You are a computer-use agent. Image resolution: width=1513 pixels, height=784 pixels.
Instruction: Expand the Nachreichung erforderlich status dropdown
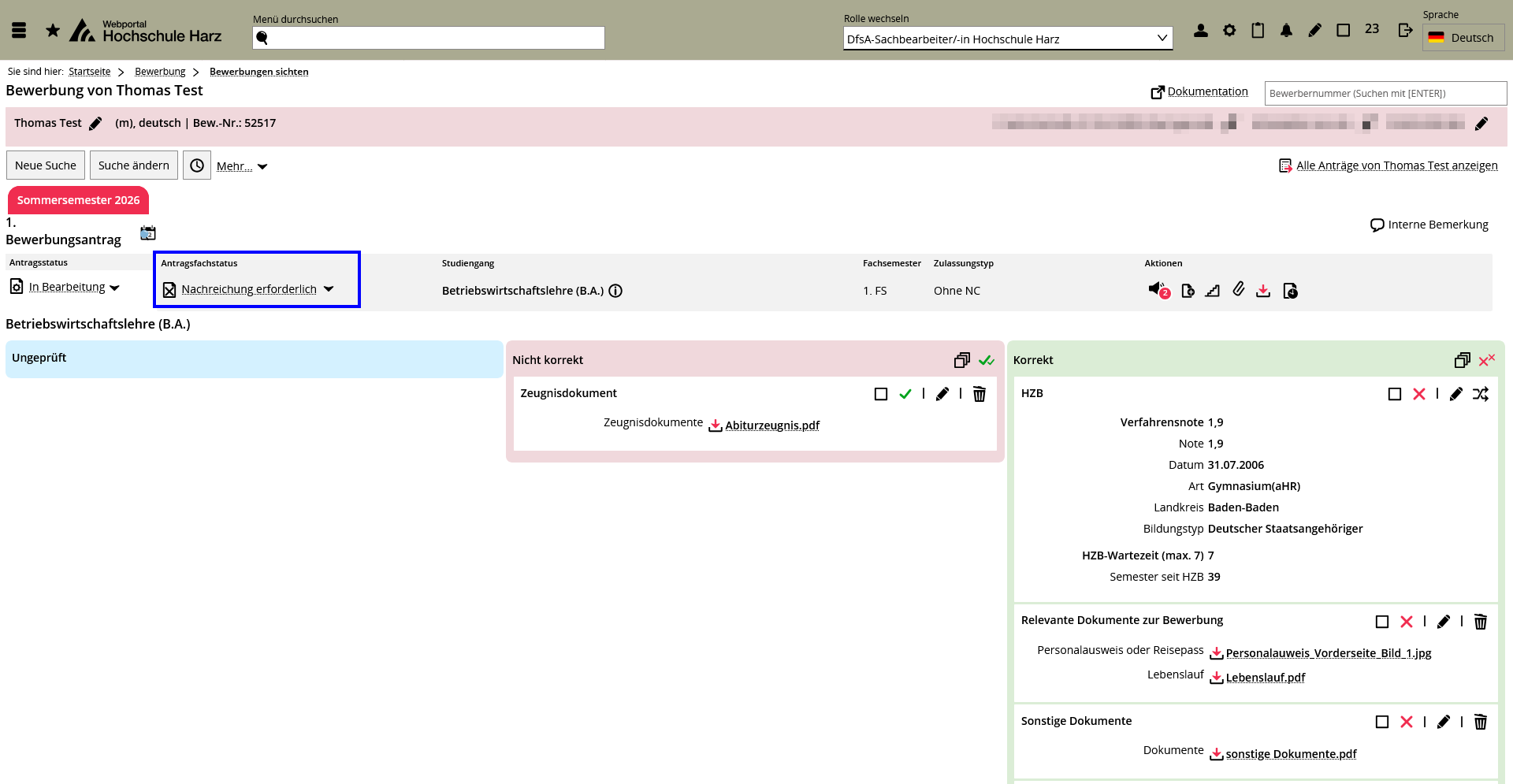pyautogui.click(x=329, y=289)
